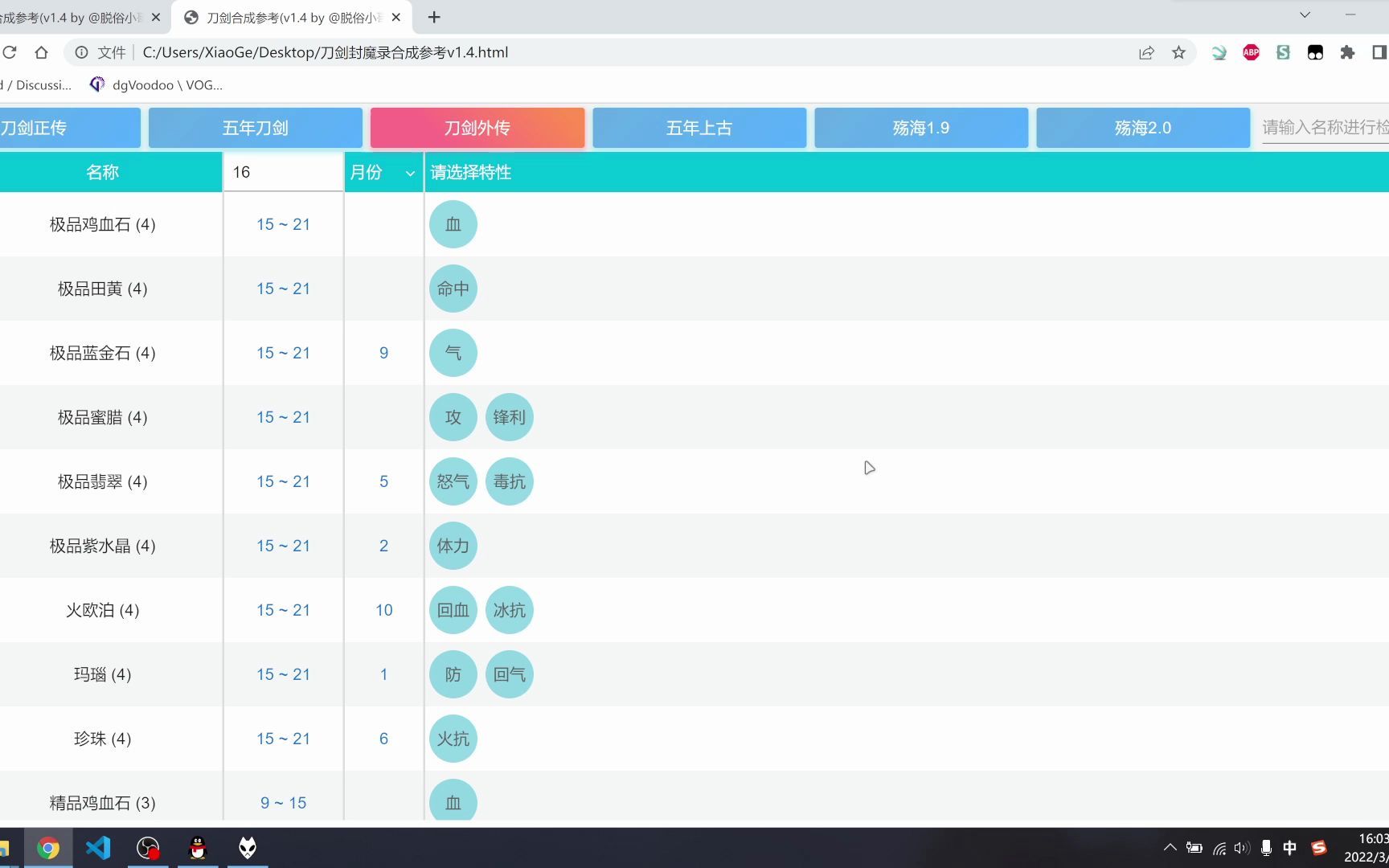This screenshot has height=868, width=1389.
Task: Click the black mask extension icon
Action: (x=1315, y=52)
